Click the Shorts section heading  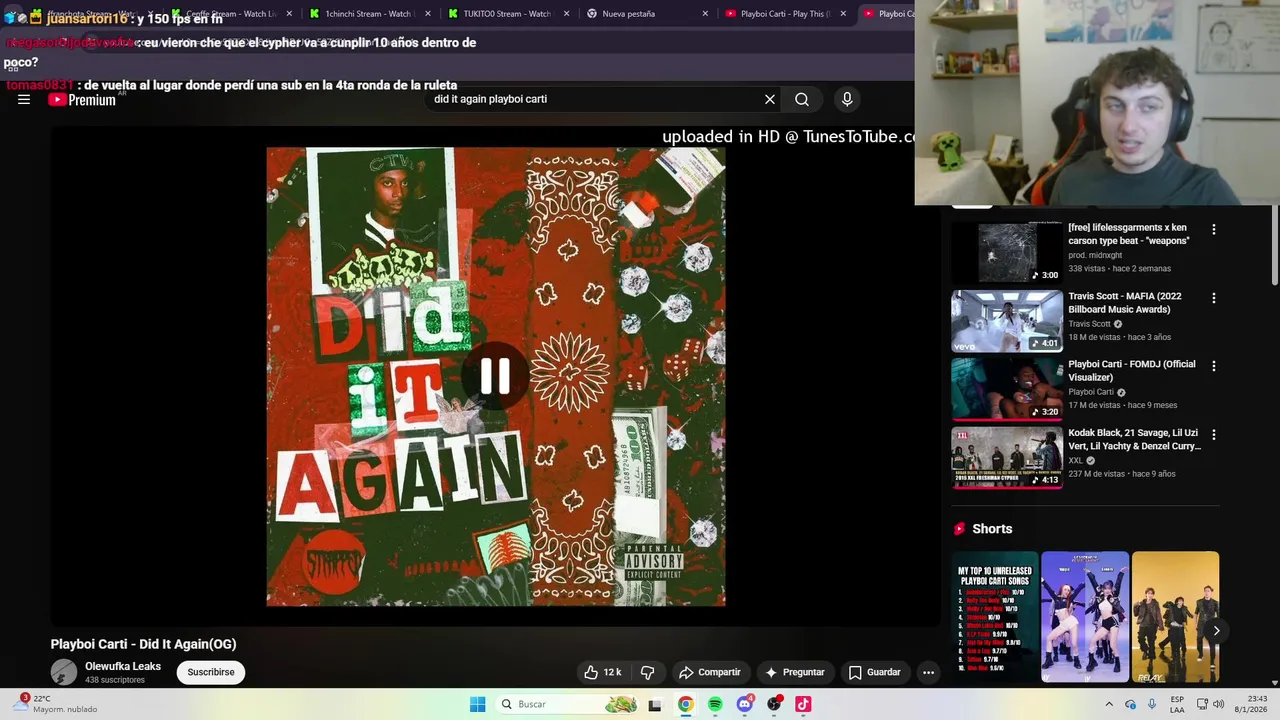[x=992, y=529]
